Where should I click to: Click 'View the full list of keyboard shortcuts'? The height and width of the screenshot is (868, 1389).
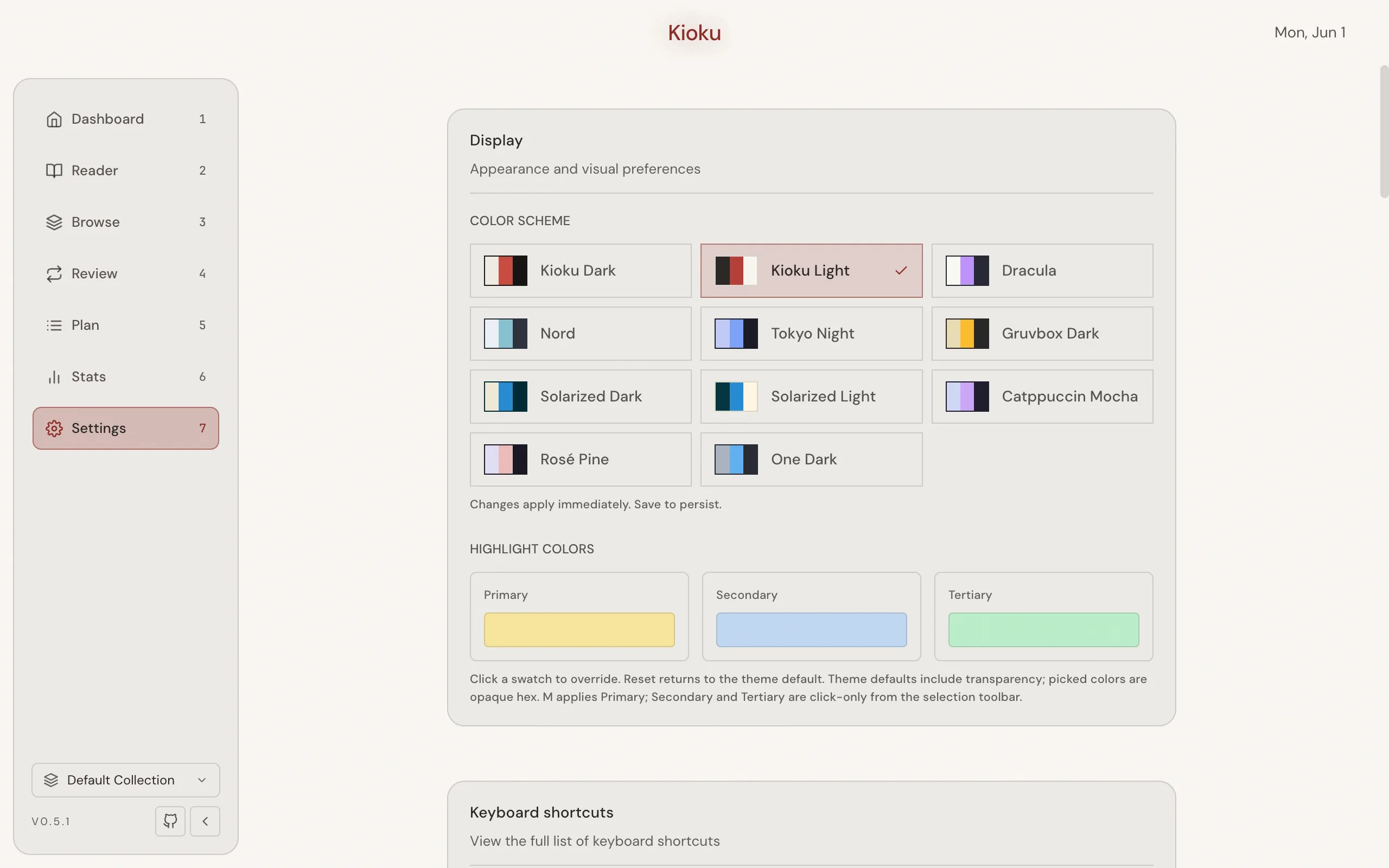pos(595,841)
